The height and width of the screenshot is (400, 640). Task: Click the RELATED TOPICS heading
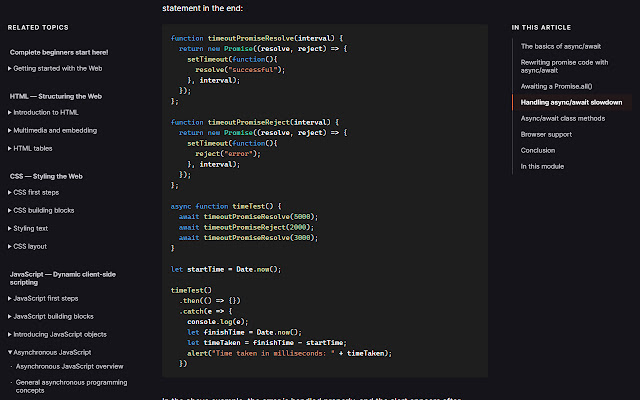(x=38, y=27)
